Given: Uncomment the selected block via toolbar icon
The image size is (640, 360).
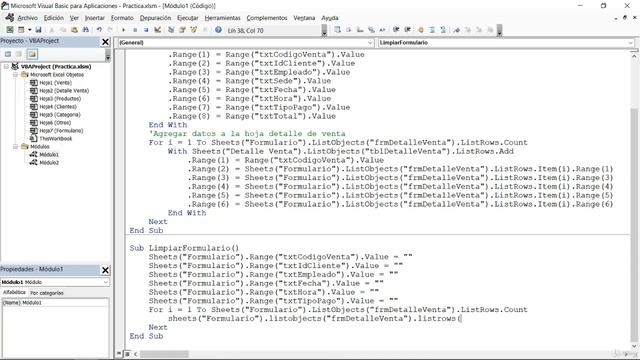Looking at the screenshot, I should tap(443, 30).
